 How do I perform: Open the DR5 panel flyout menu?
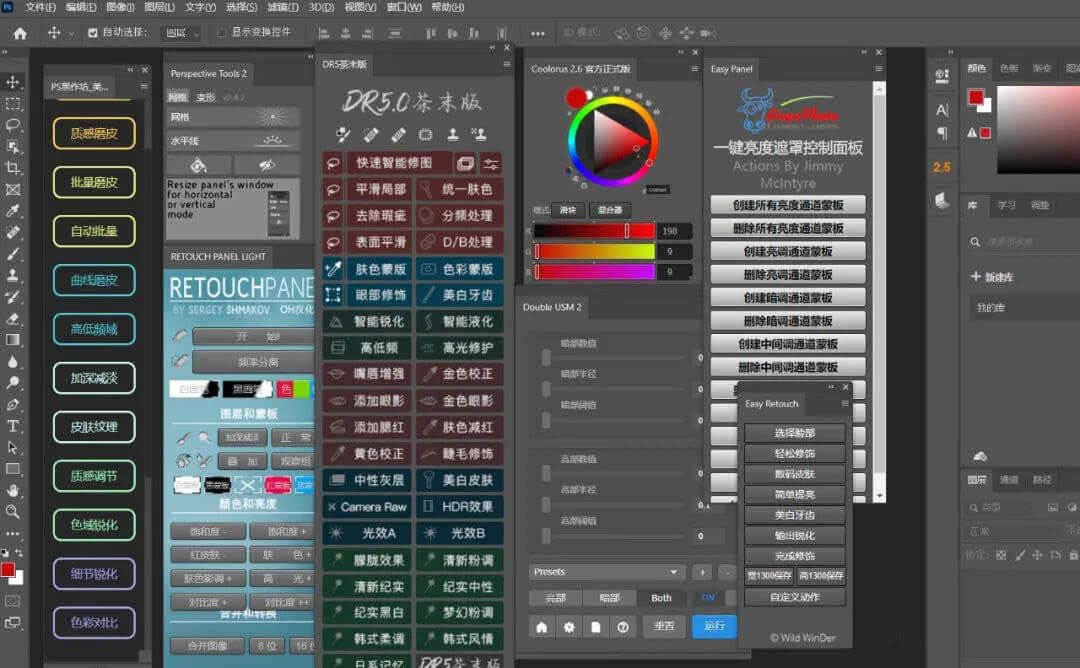pyautogui.click(x=504, y=65)
